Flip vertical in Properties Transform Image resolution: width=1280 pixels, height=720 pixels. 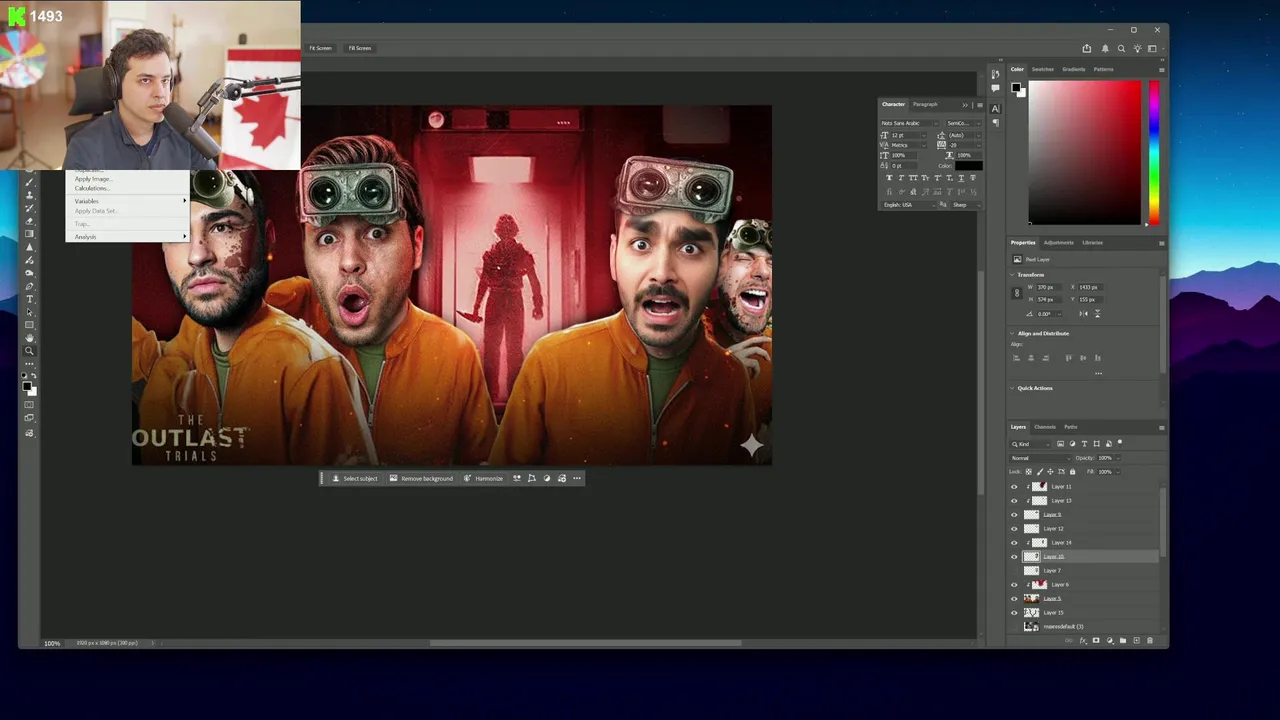pos(1097,314)
